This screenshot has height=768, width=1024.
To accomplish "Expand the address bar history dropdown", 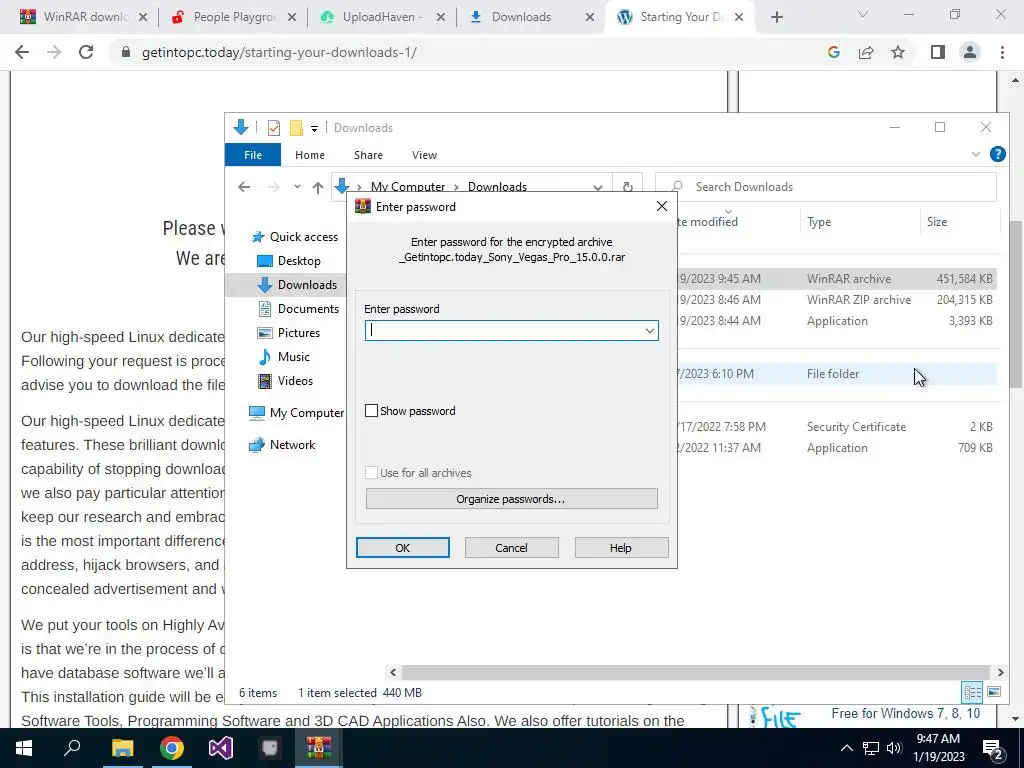I will point(598,187).
